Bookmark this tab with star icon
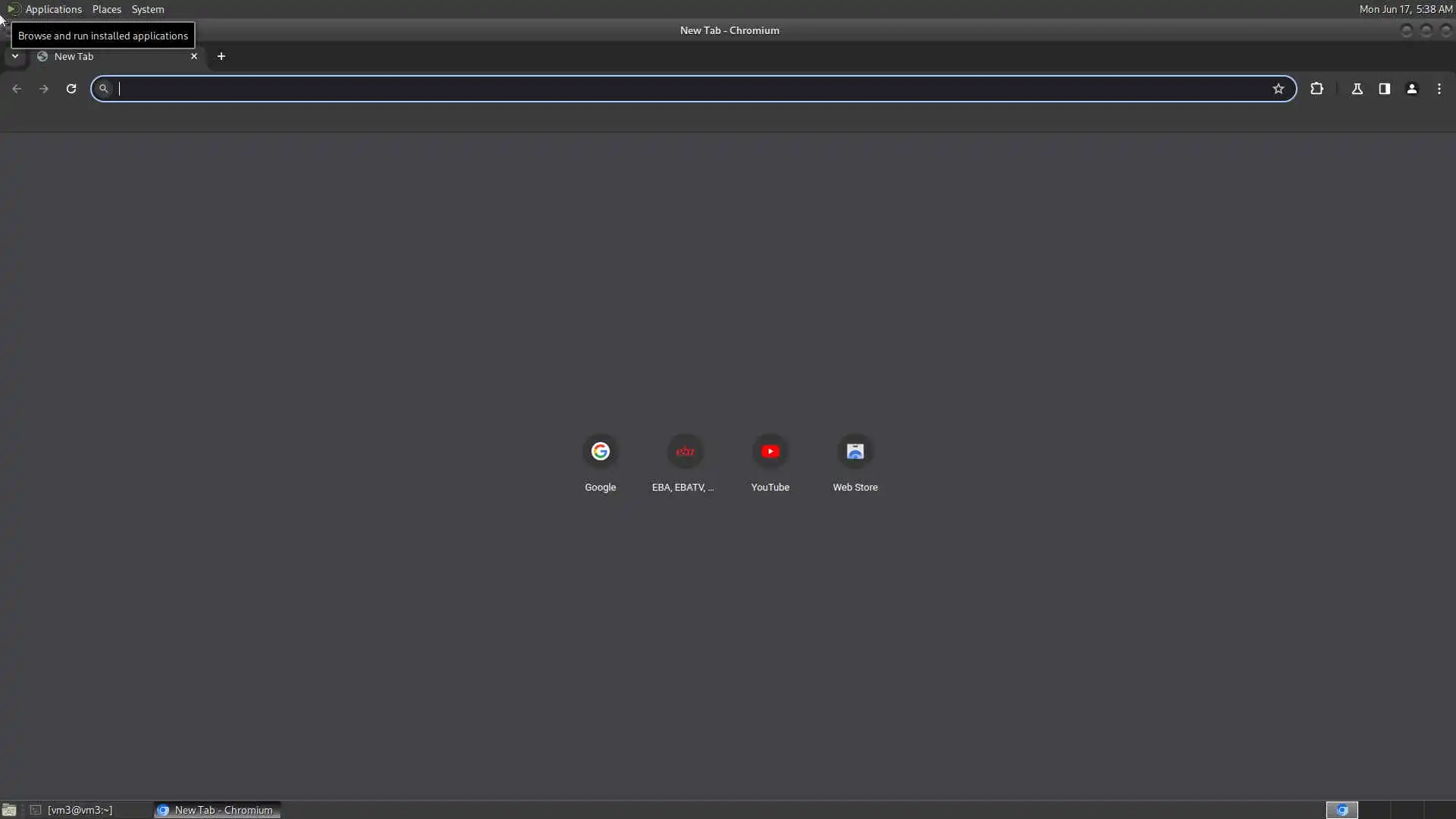 pos(1279,89)
